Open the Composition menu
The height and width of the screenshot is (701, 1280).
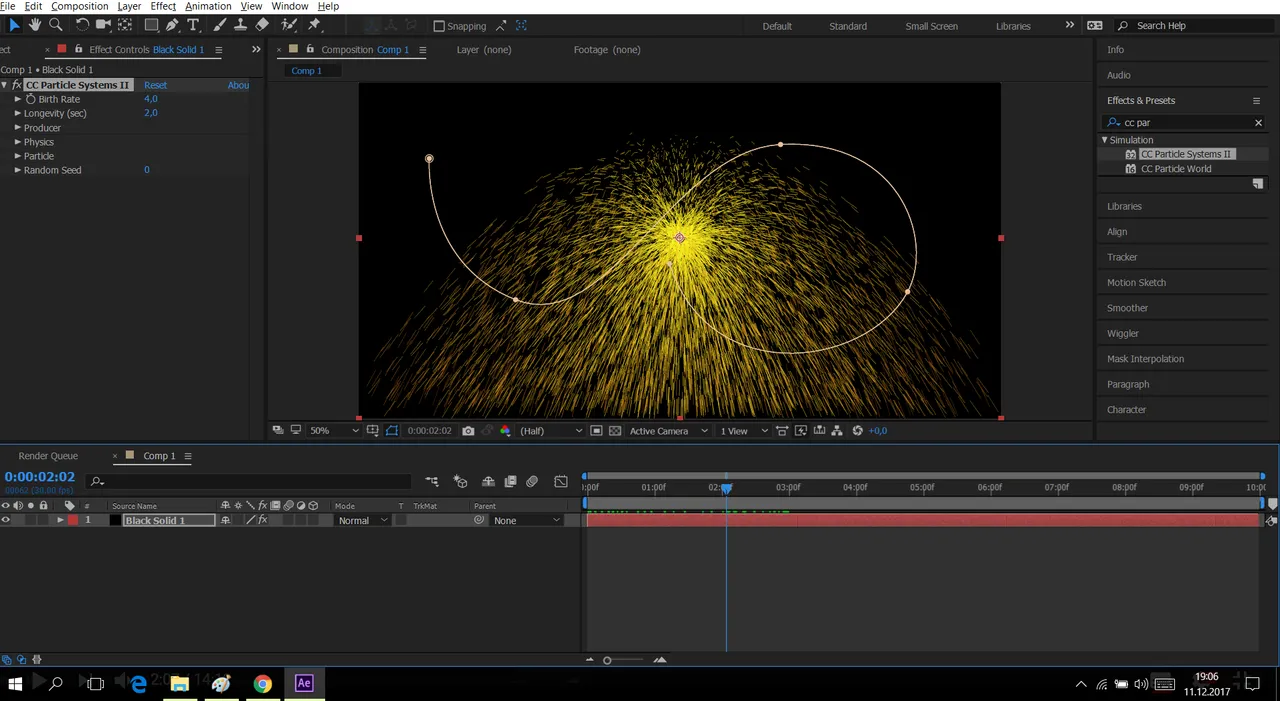point(80,6)
